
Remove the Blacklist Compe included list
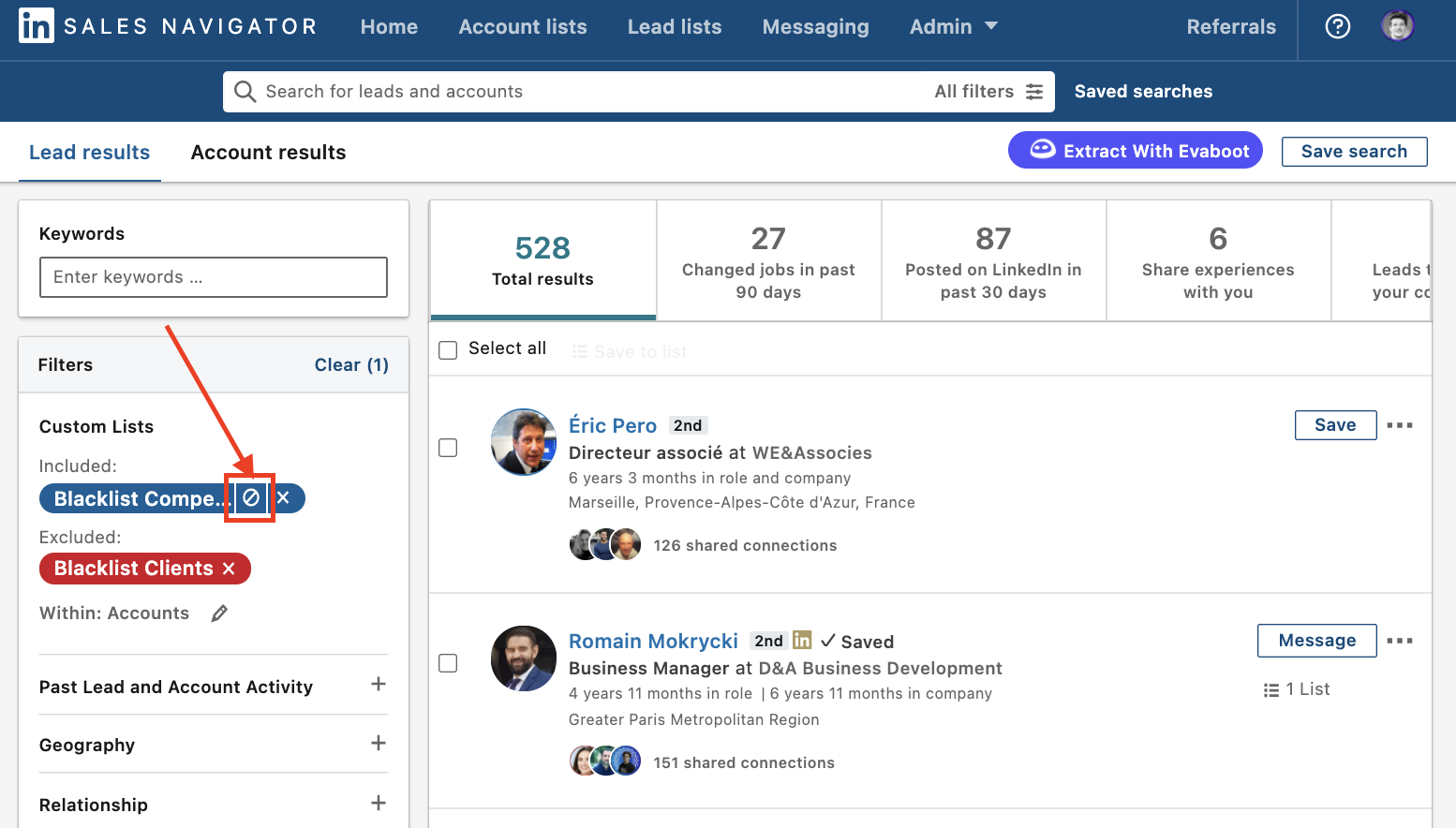click(283, 497)
